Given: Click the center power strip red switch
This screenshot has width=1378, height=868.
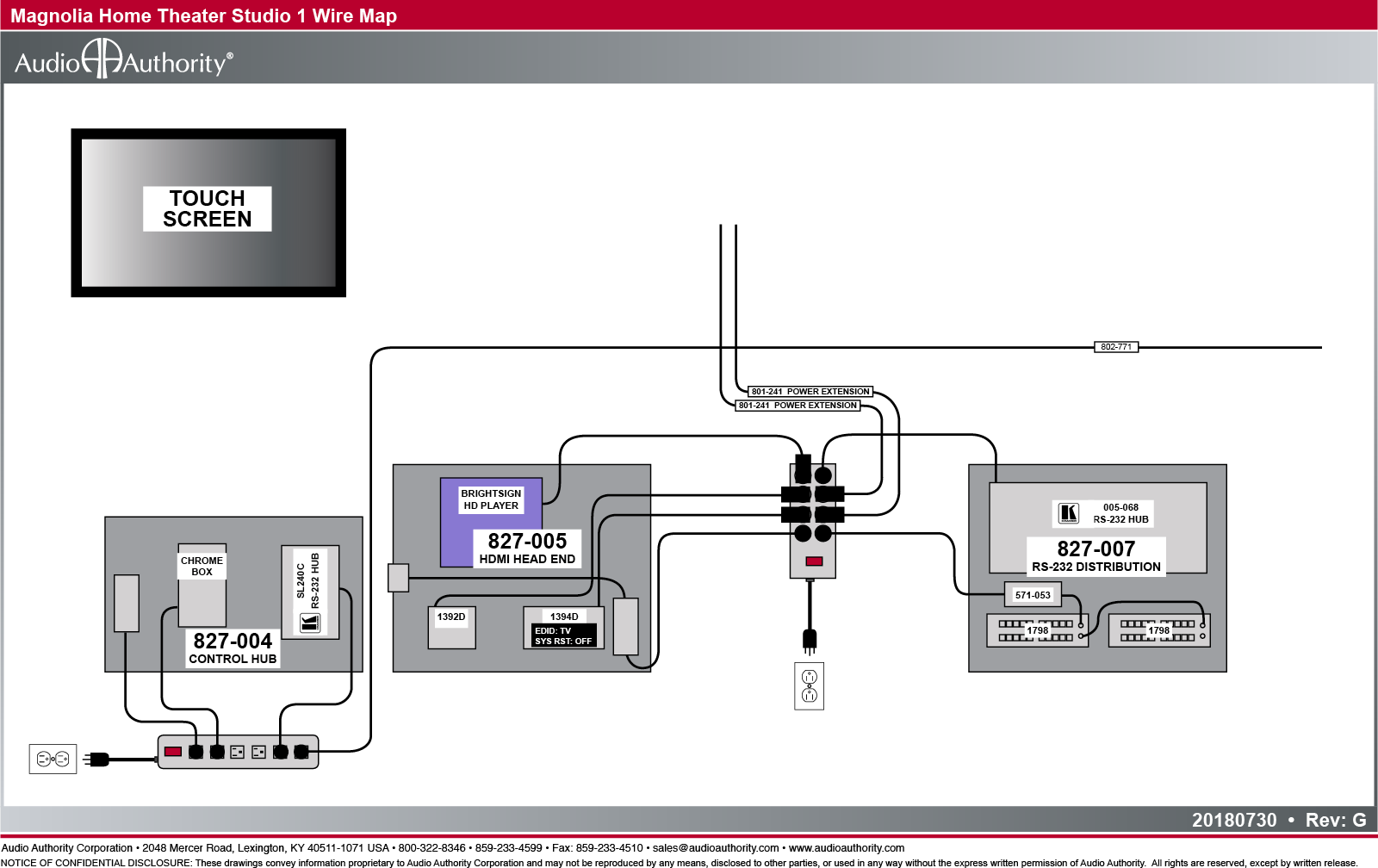Looking at the screenshot, I should (x=814, y=561).
